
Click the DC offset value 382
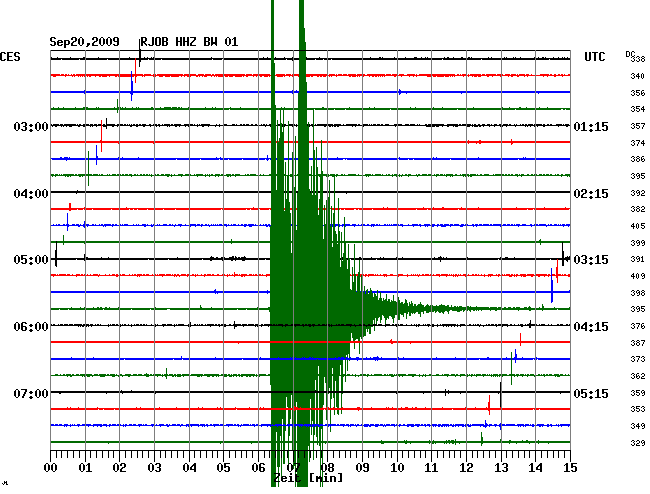638,209
